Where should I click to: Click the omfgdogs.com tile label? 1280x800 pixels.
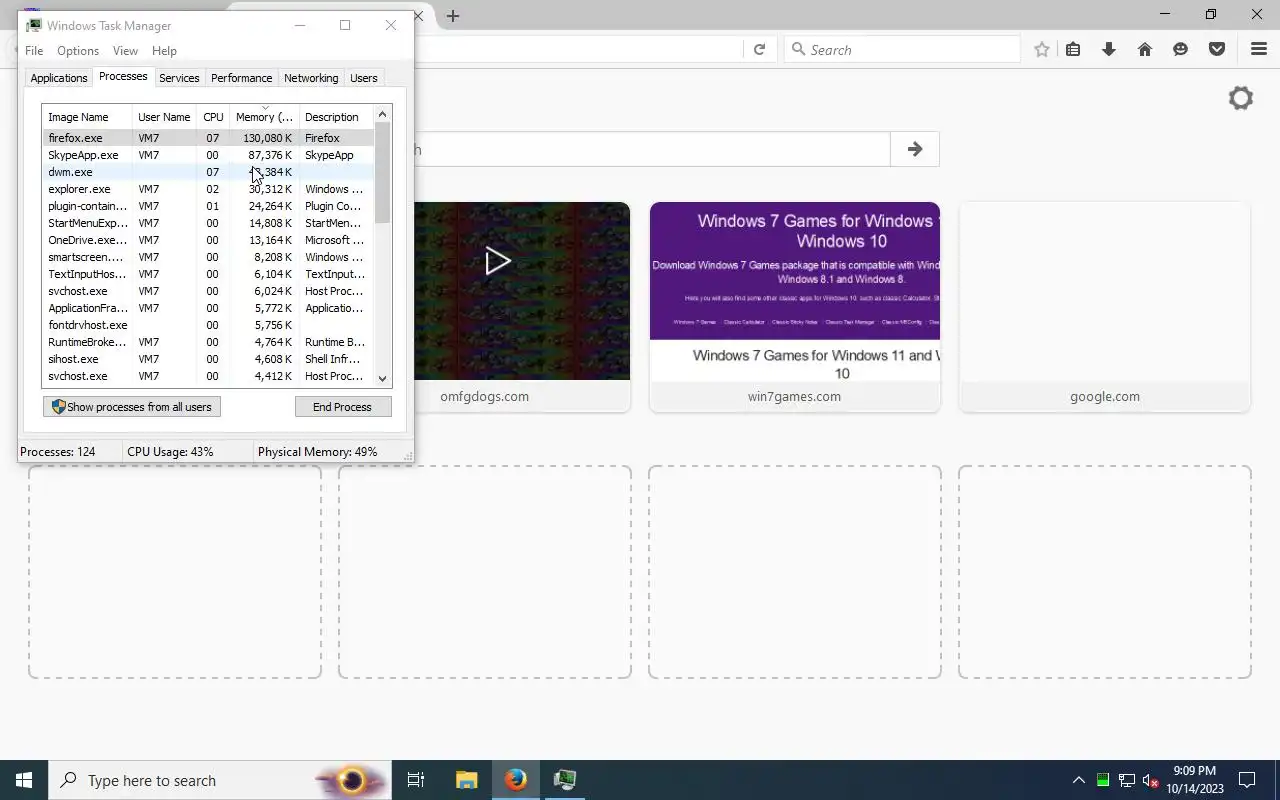coord(485,396)
